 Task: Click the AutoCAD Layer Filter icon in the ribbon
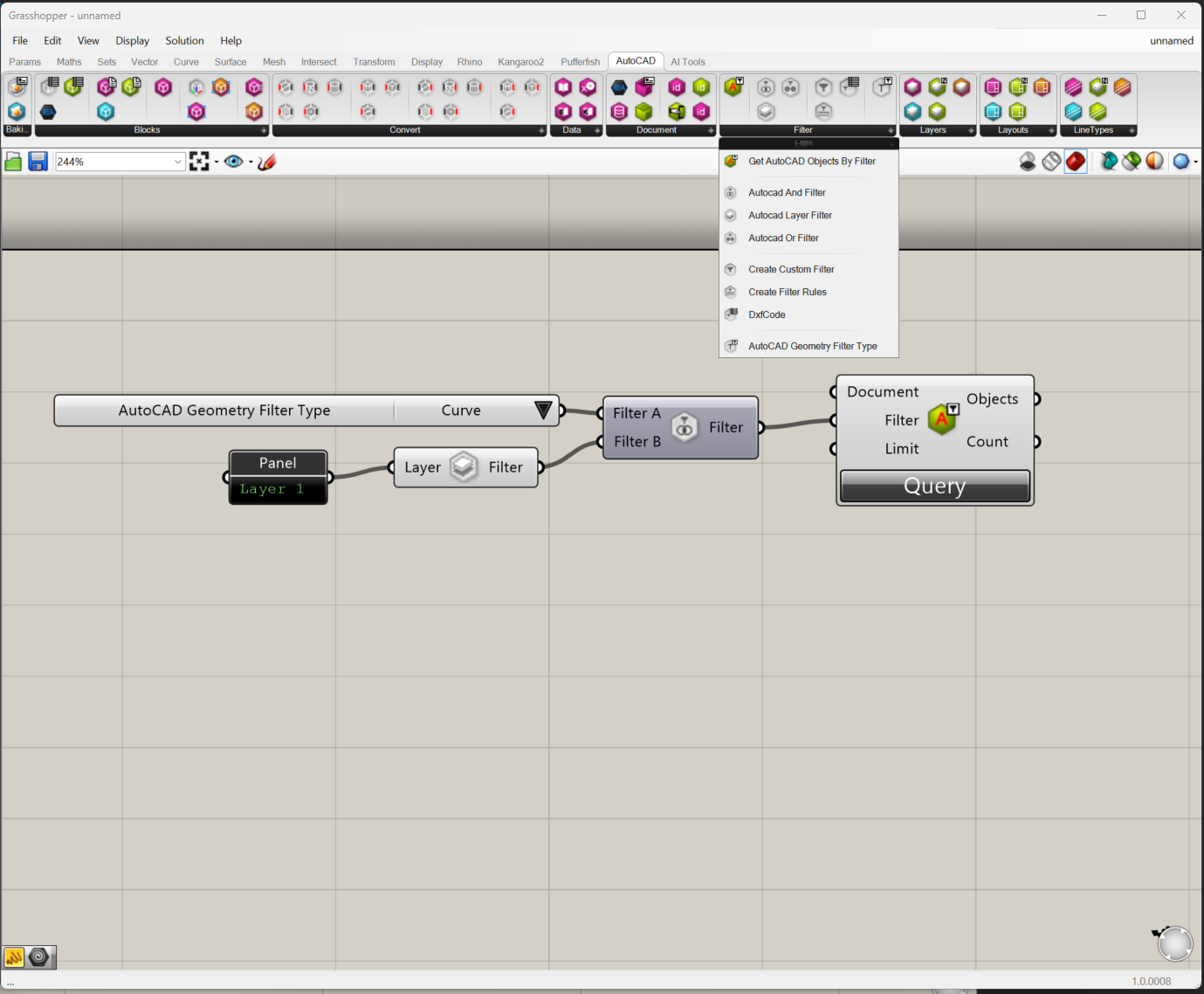point(766,111)
